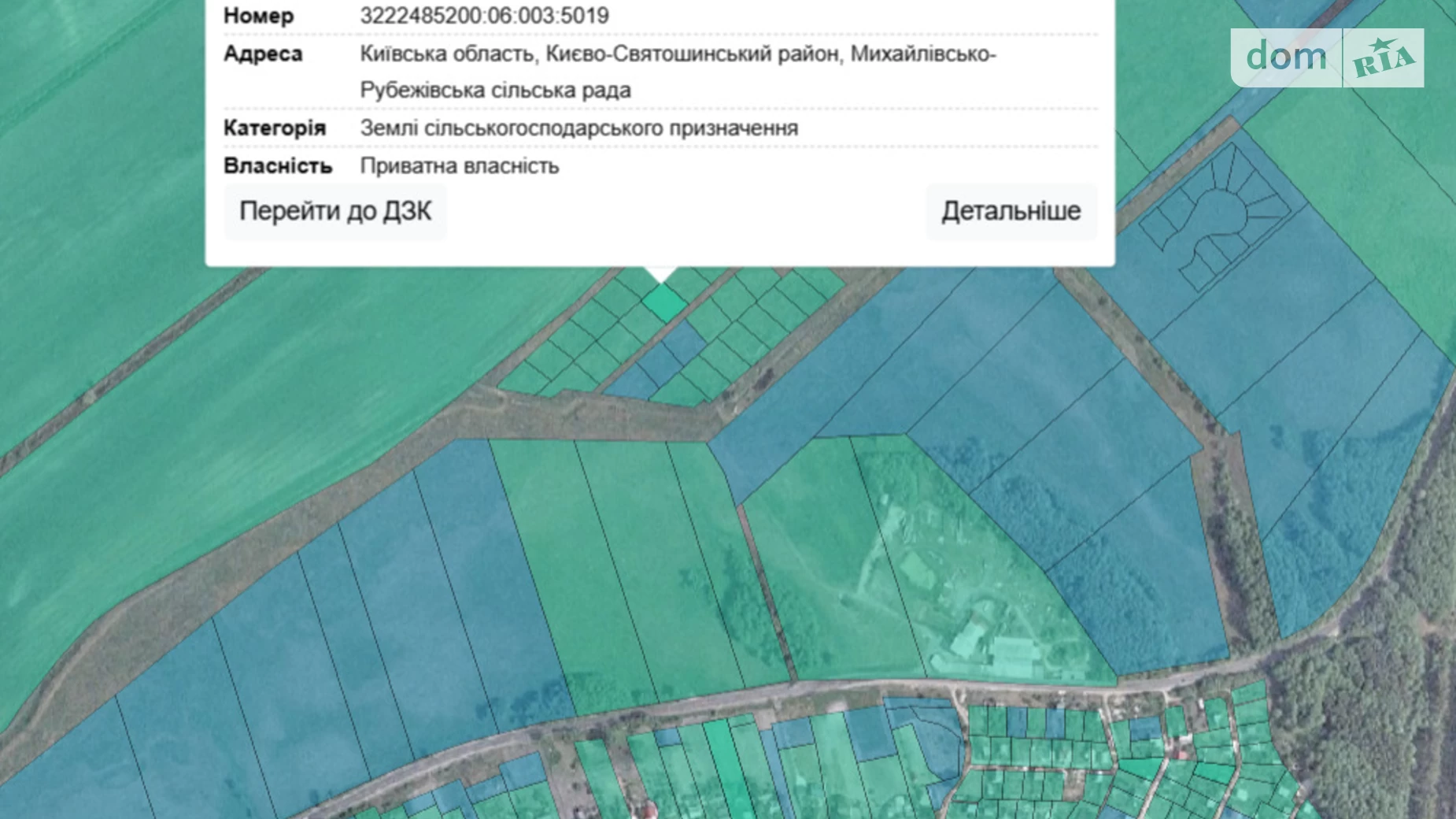Click the "Власність" field label
The width and height of the screenshot is (1456, 819).
click(x=277, y=166)
